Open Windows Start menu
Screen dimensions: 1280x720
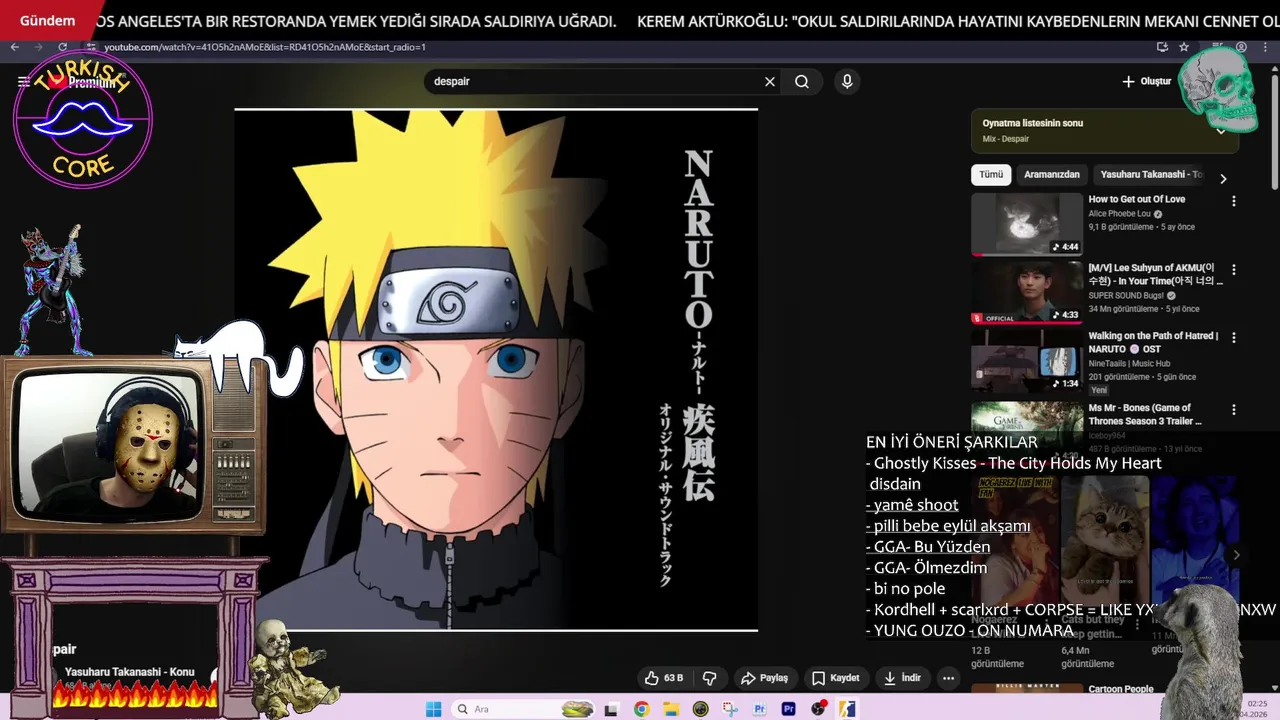tap(433, 709)
